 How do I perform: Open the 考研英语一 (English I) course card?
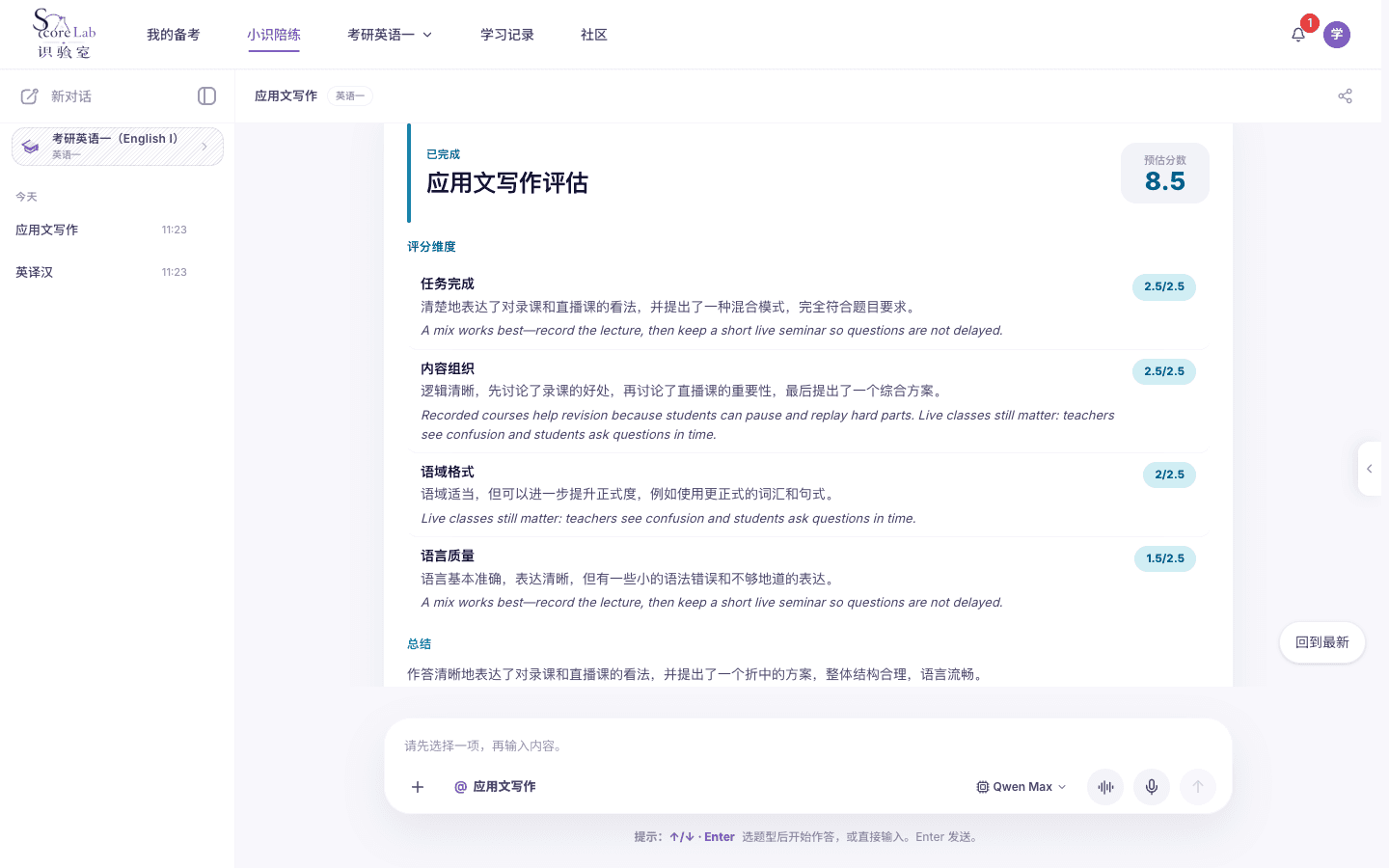(118, 147)
